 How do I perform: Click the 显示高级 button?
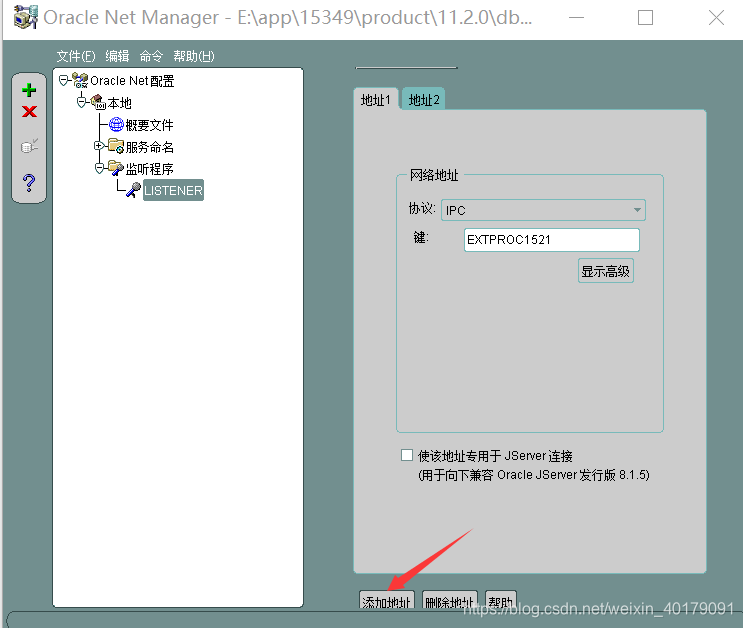(606, 271)
